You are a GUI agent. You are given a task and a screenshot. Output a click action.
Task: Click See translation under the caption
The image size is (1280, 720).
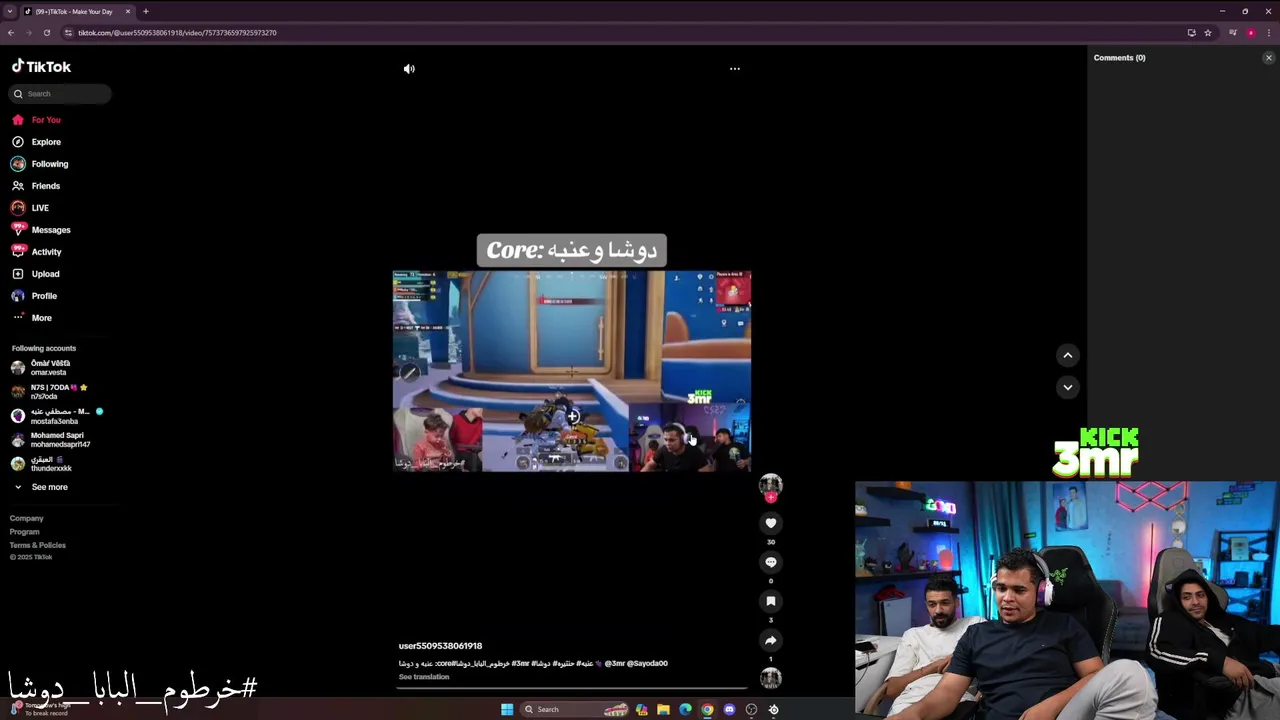click(424, 677)
